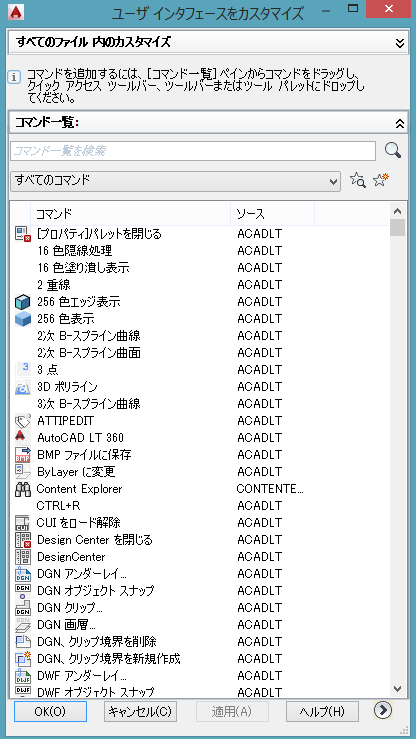416x743 pixels.
Task: Click the DWF オブジェクト スナップ icon
Action: coord(23,691)
